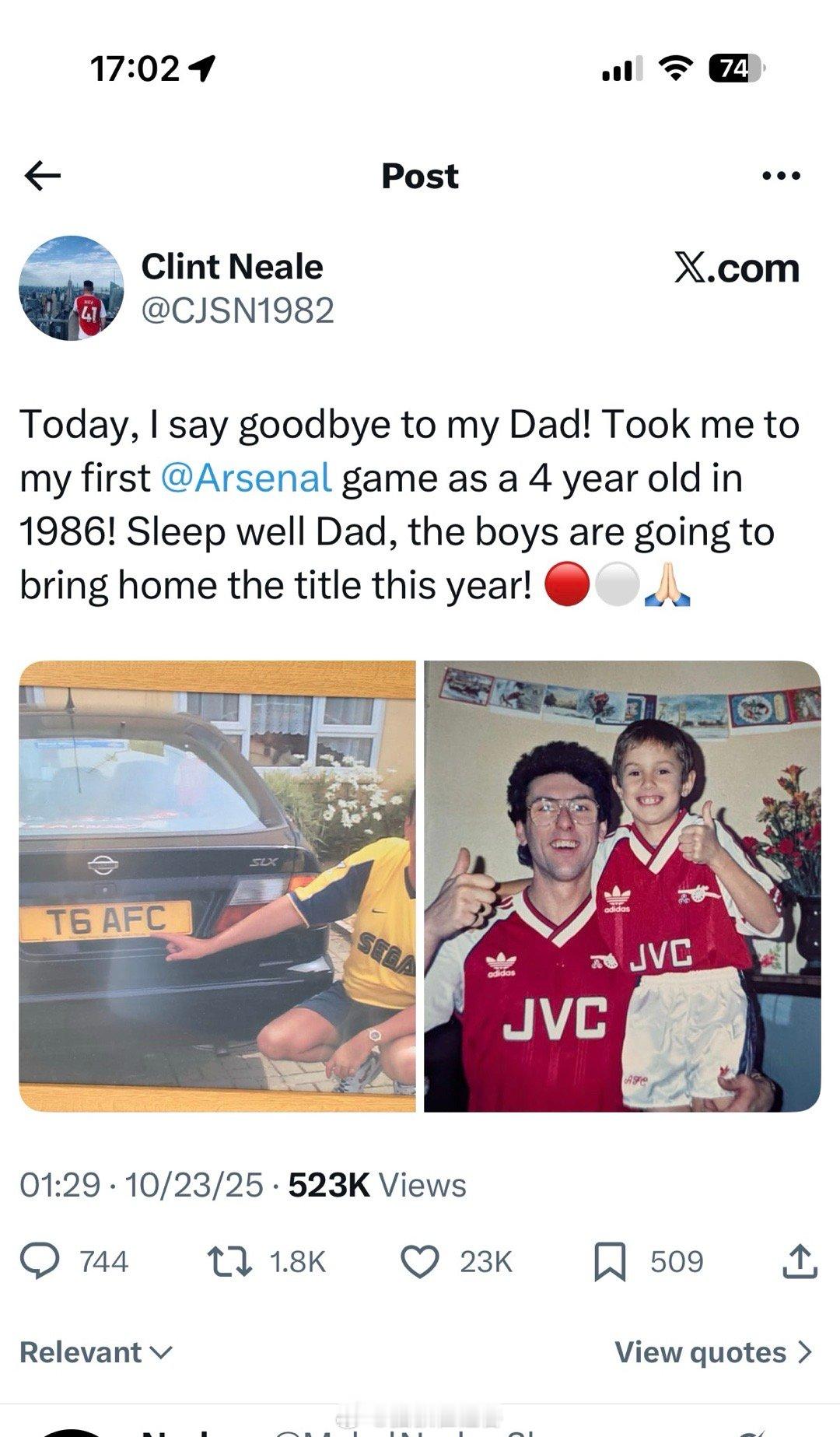
Task: Open the father and son JVC shirts photo
Action: coord(622,885)
